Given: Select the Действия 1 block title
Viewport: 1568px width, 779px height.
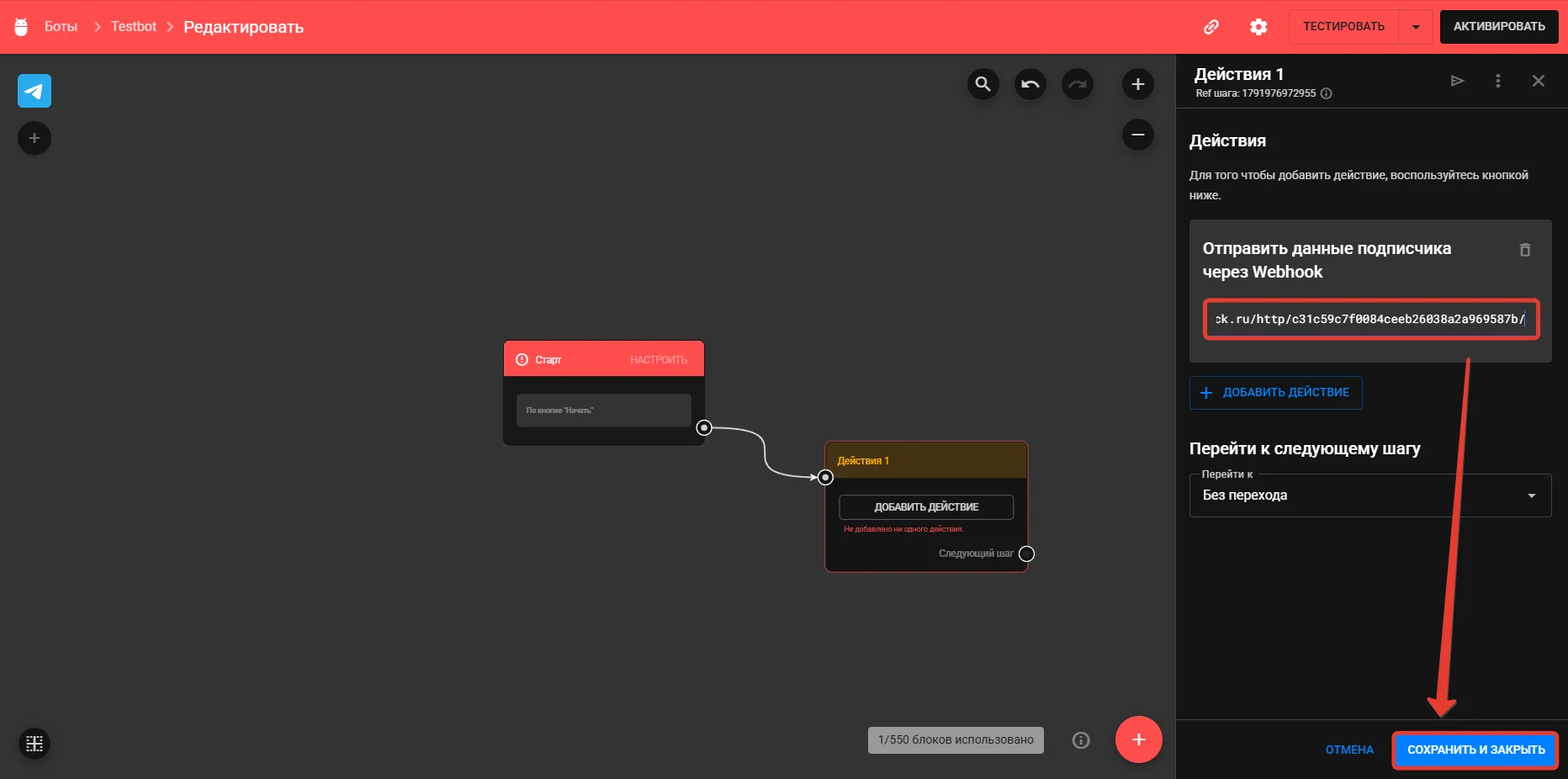Looking at the screenshot, I should tap(863, 461).
